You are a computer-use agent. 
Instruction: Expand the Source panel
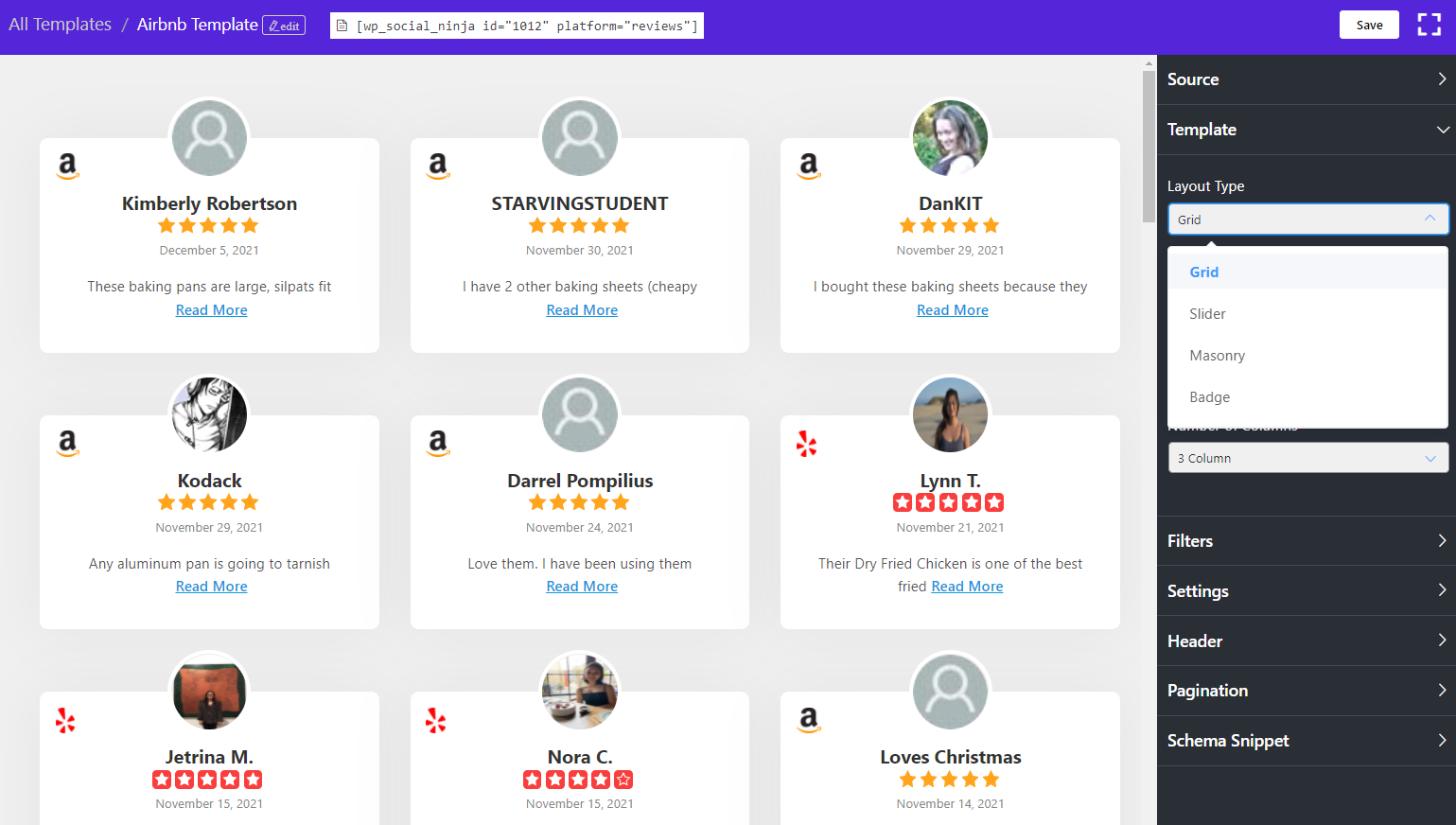pyautogui.click(x=1306, y=79)
